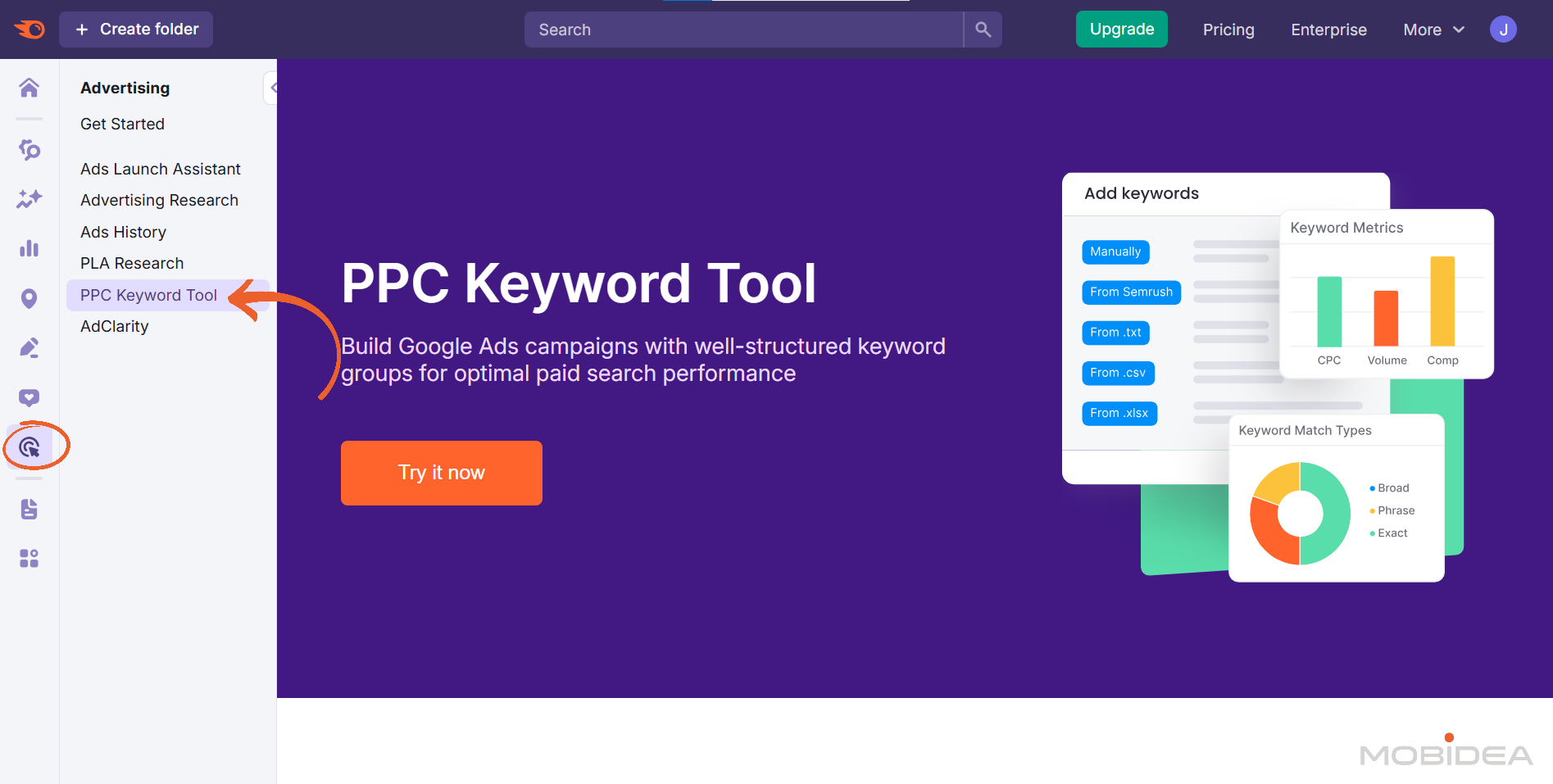Click the Keyword Match Types donut chart
The height and width of the screenshot is (784, 1553).
coord(1300,514)
